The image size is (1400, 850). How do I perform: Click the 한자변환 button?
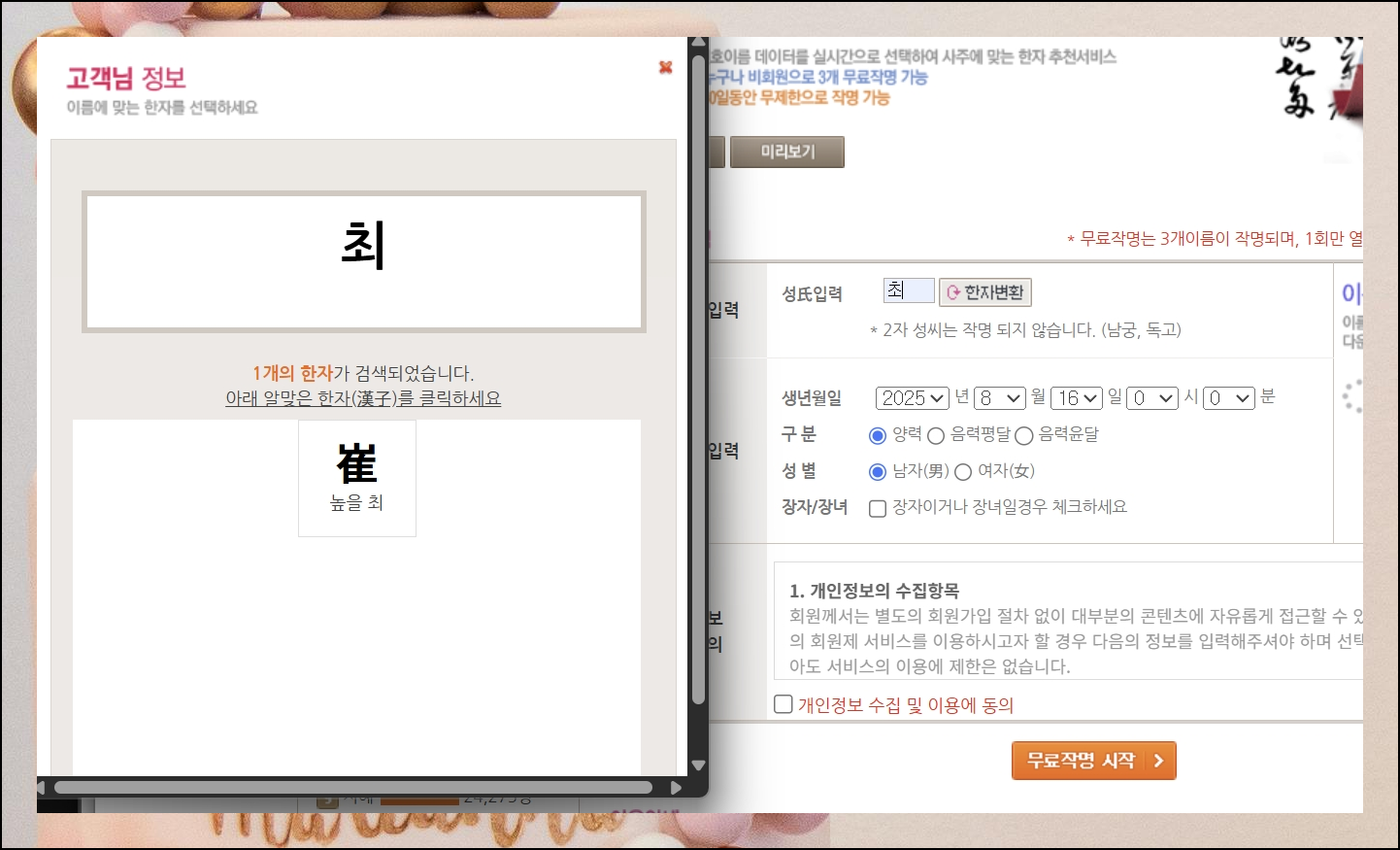(x=984, y=292)
